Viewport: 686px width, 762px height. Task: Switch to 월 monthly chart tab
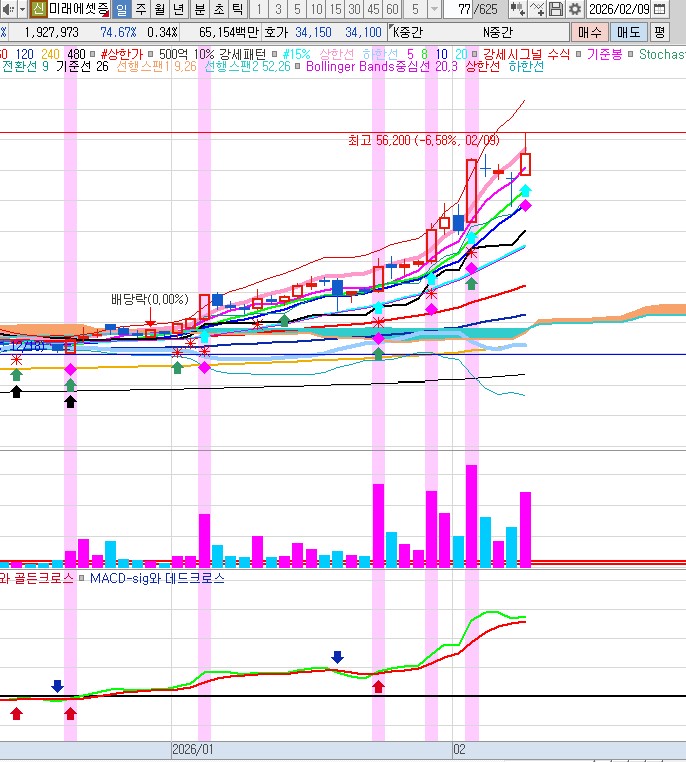[159, 9]
